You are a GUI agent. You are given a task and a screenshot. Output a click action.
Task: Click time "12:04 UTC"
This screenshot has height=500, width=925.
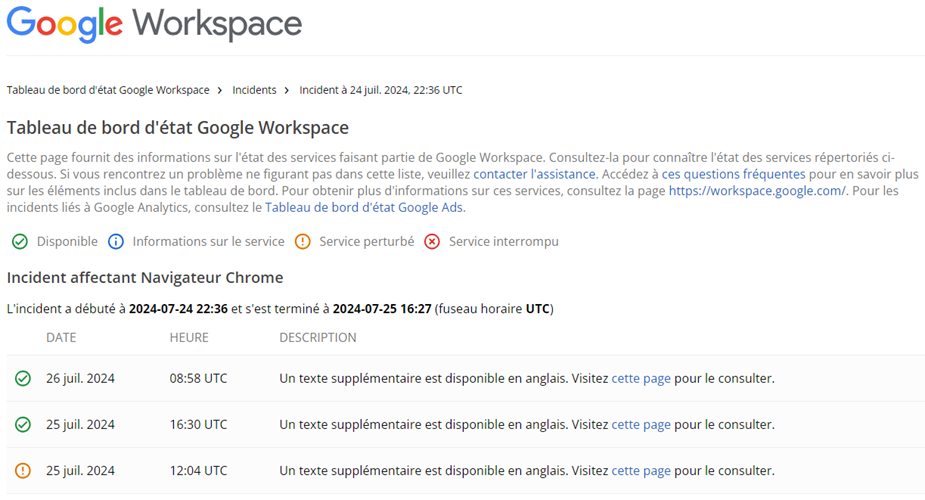pos(198,471)
